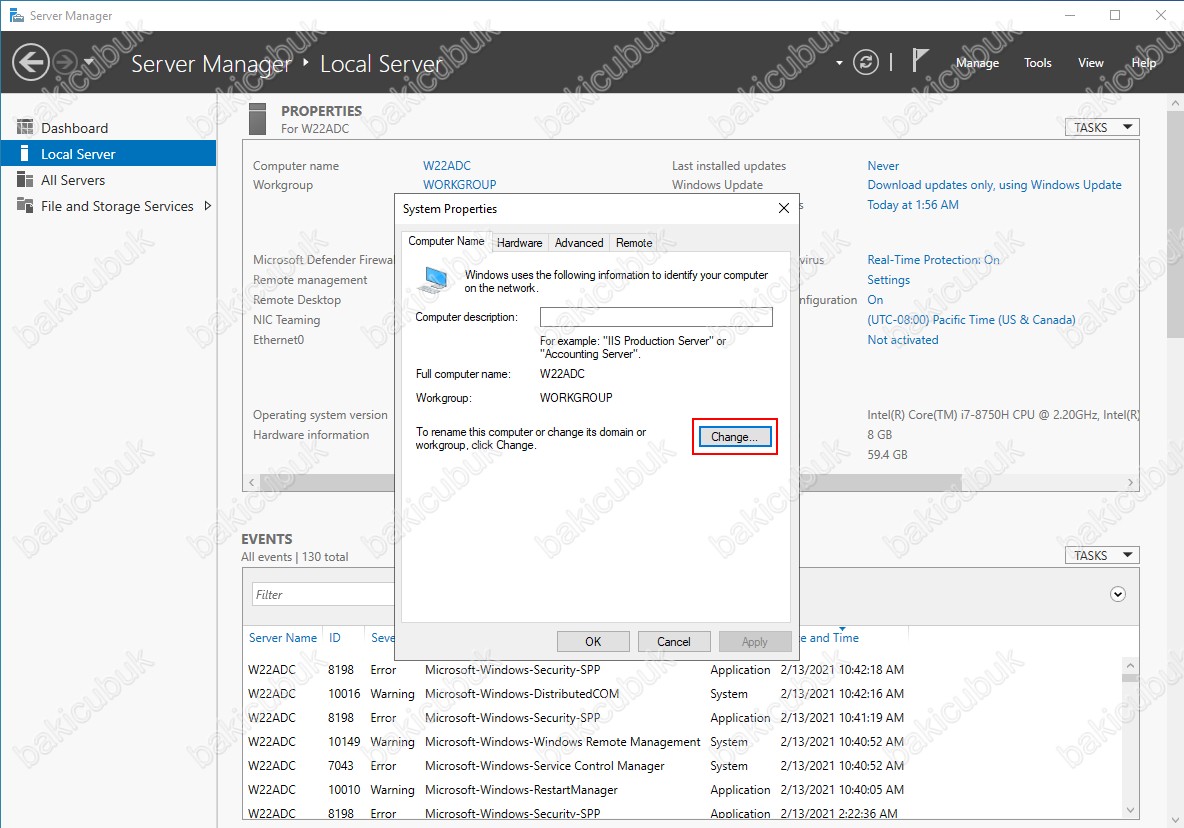The height and width of the screenshot is (828, 1184).
Task: Expand the File and Storage Services chevron
Action: [x=208, y=205]
